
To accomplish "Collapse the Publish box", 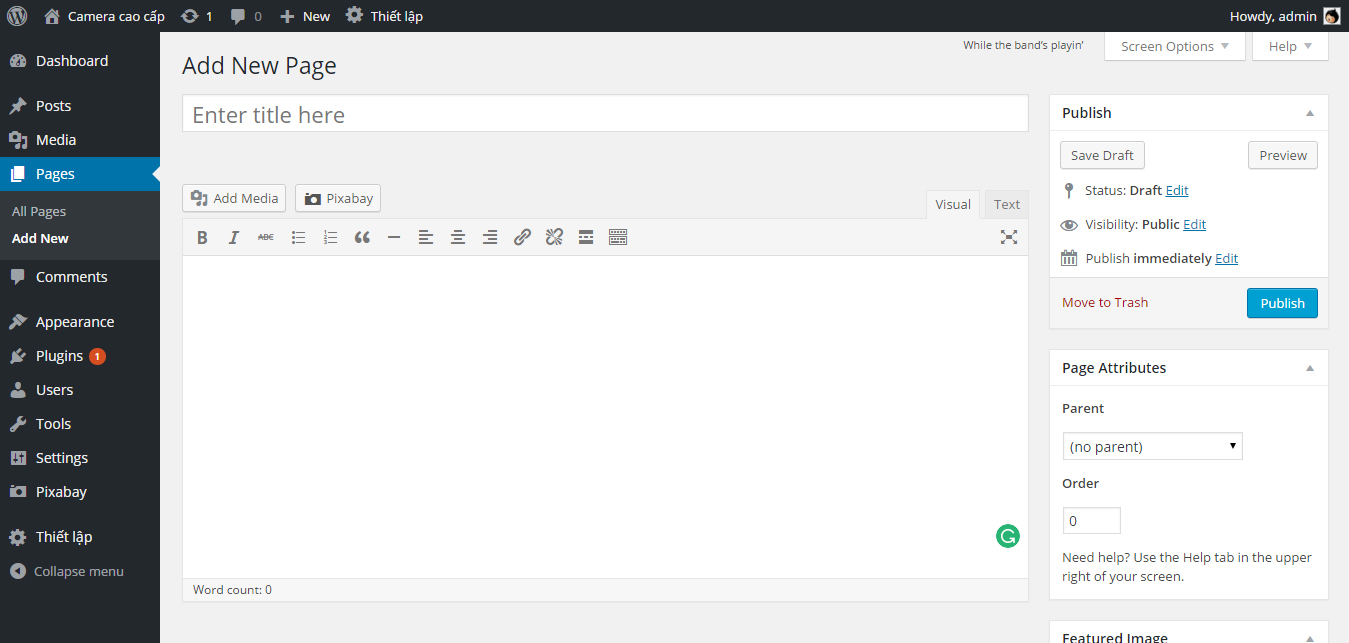I will pyautogui.click(x=1310, y=113).
